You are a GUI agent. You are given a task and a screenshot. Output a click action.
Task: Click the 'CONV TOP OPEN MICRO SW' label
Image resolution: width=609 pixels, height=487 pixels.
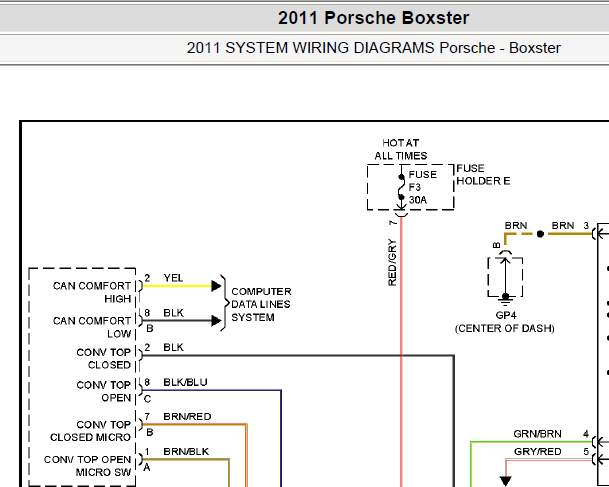[87, 466]
